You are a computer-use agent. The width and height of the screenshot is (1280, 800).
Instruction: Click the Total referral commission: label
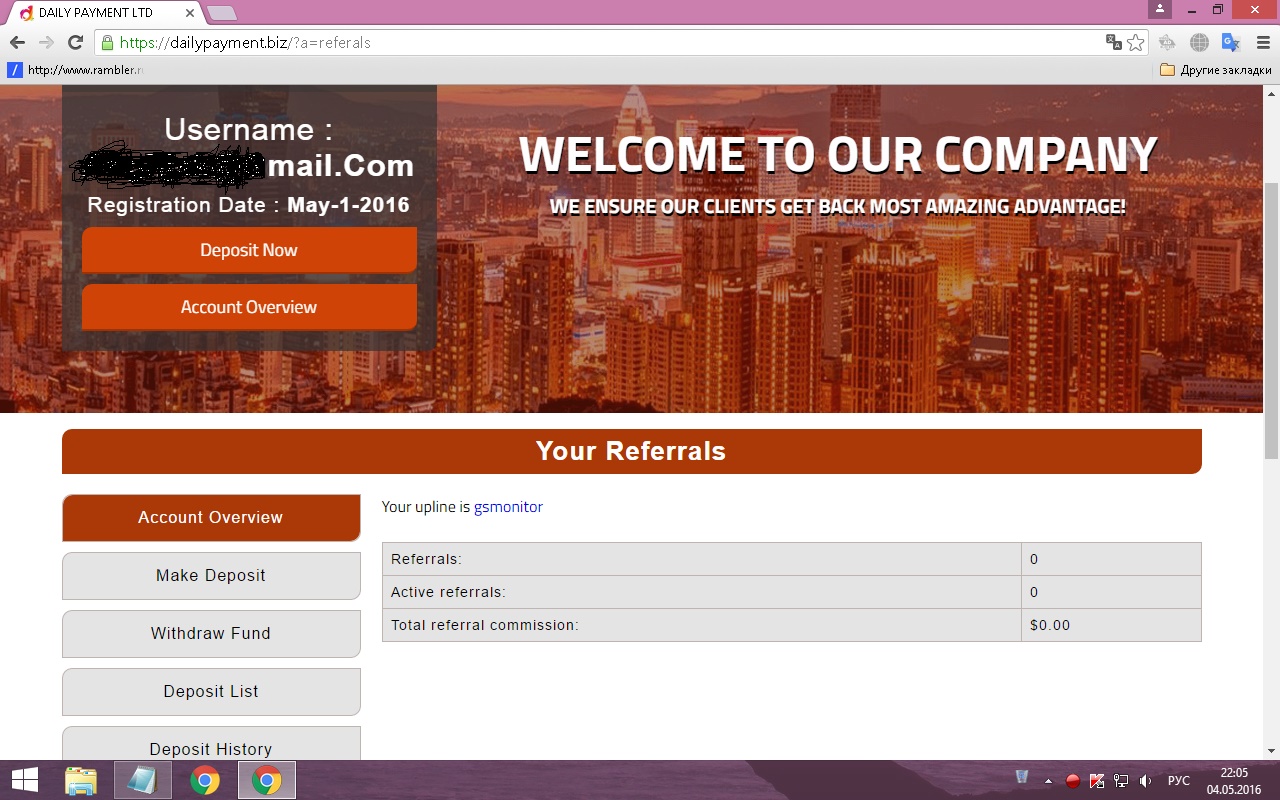click(x=485, y=625)
